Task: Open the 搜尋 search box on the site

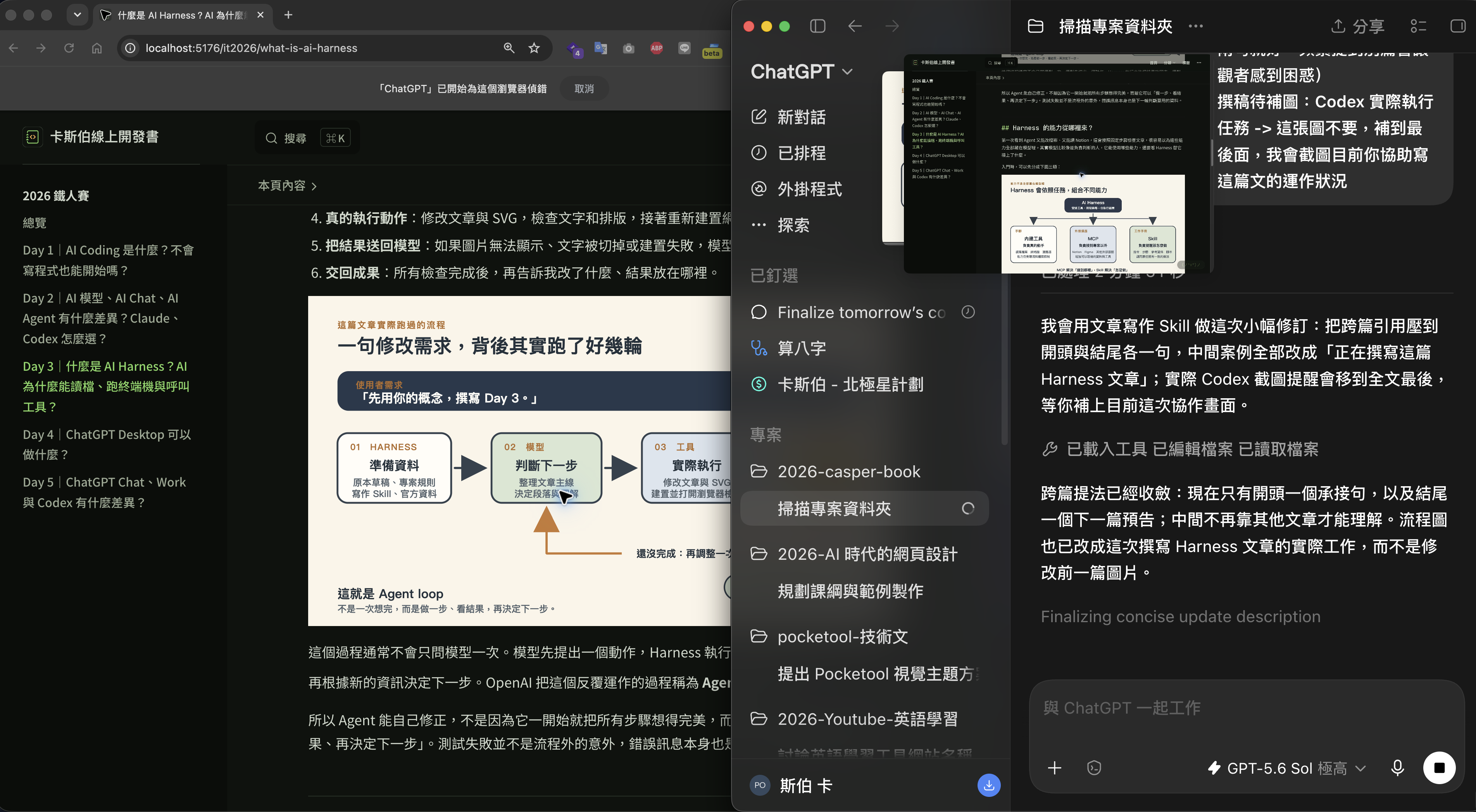Action: 308,138
